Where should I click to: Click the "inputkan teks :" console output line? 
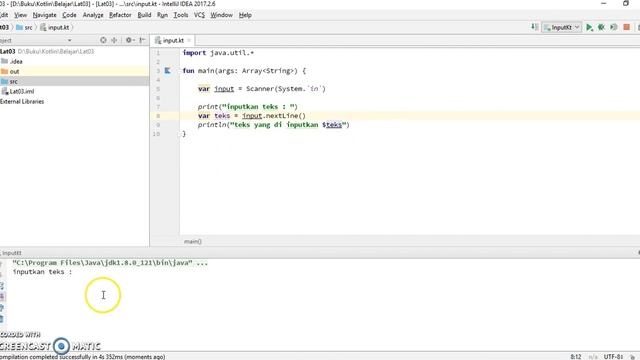tap(42, 272)
